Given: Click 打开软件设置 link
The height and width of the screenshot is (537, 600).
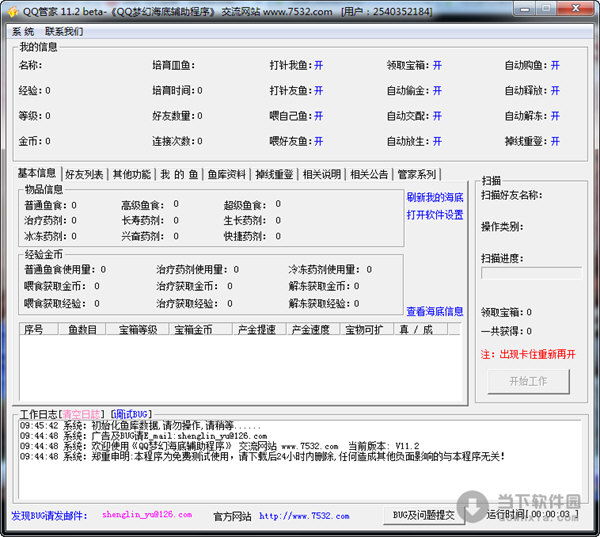Looking at the screenshot, I should point(435,215).
